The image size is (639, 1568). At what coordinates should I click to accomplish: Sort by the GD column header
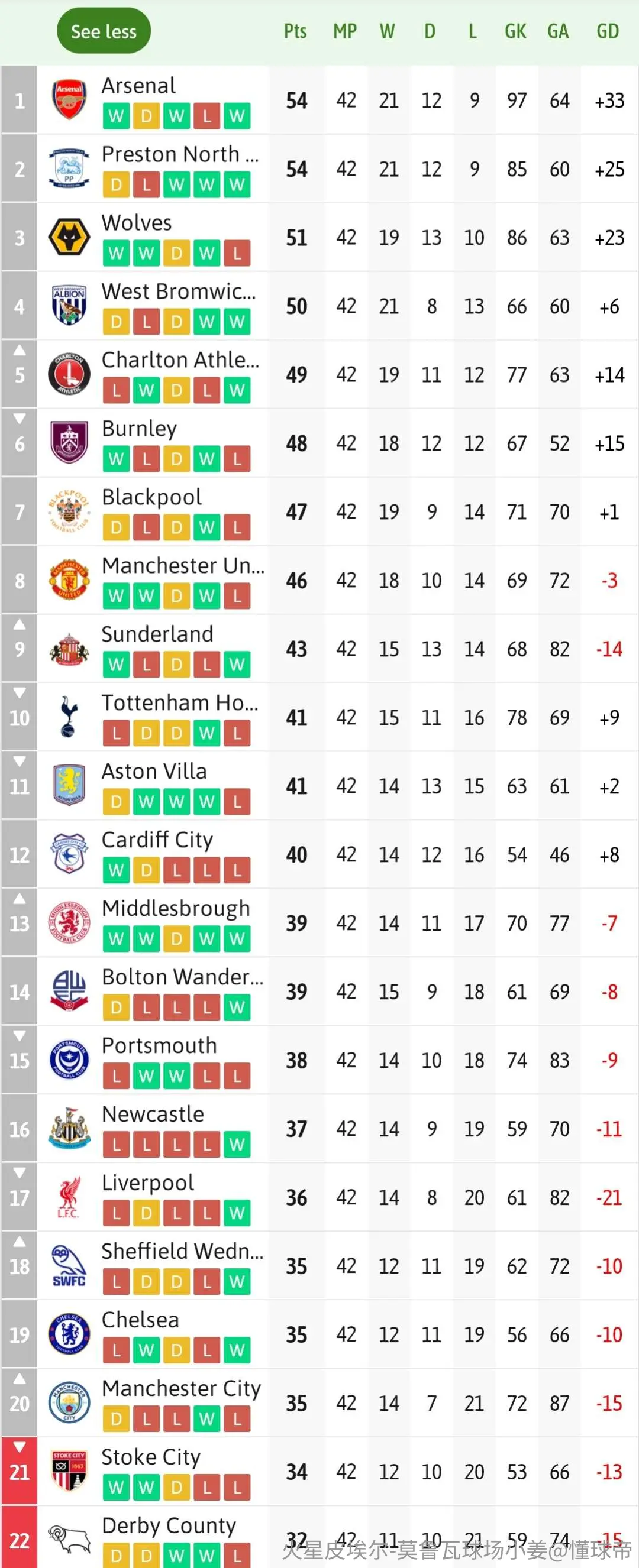[x=607, y=31]
